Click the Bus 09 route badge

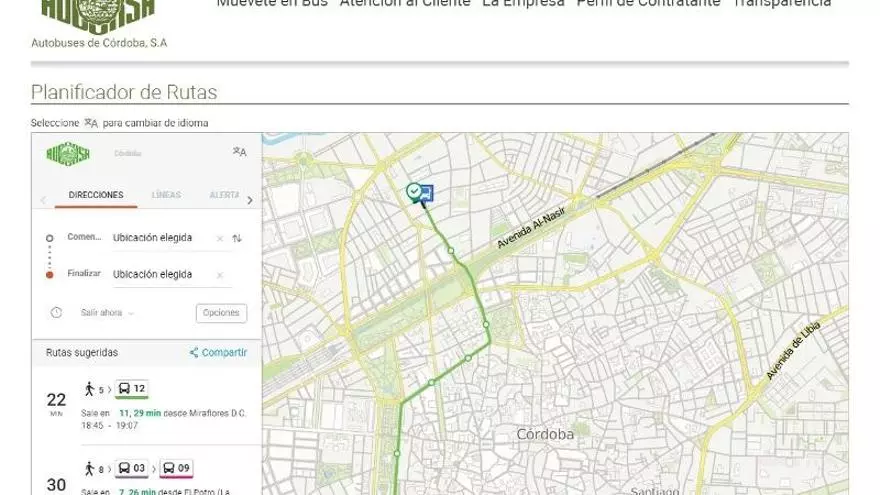177,468
